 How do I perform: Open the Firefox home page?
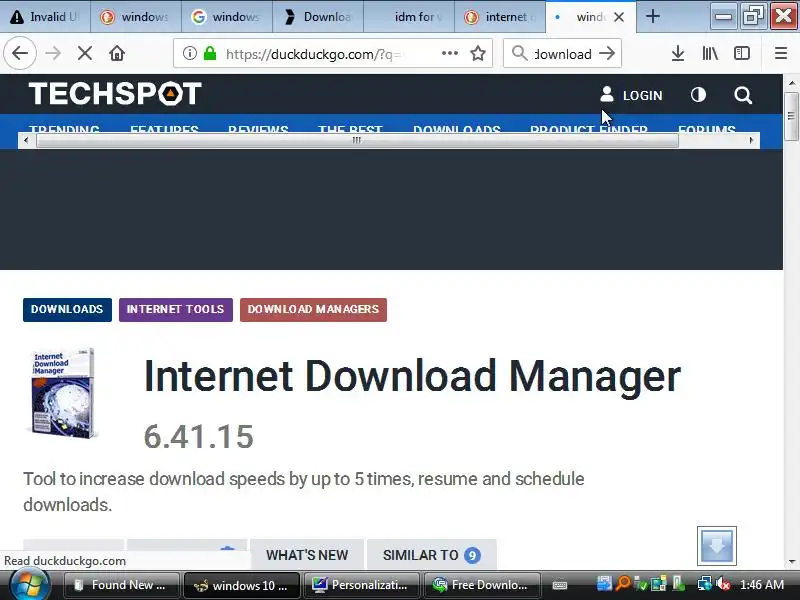(x=117, y=53)
